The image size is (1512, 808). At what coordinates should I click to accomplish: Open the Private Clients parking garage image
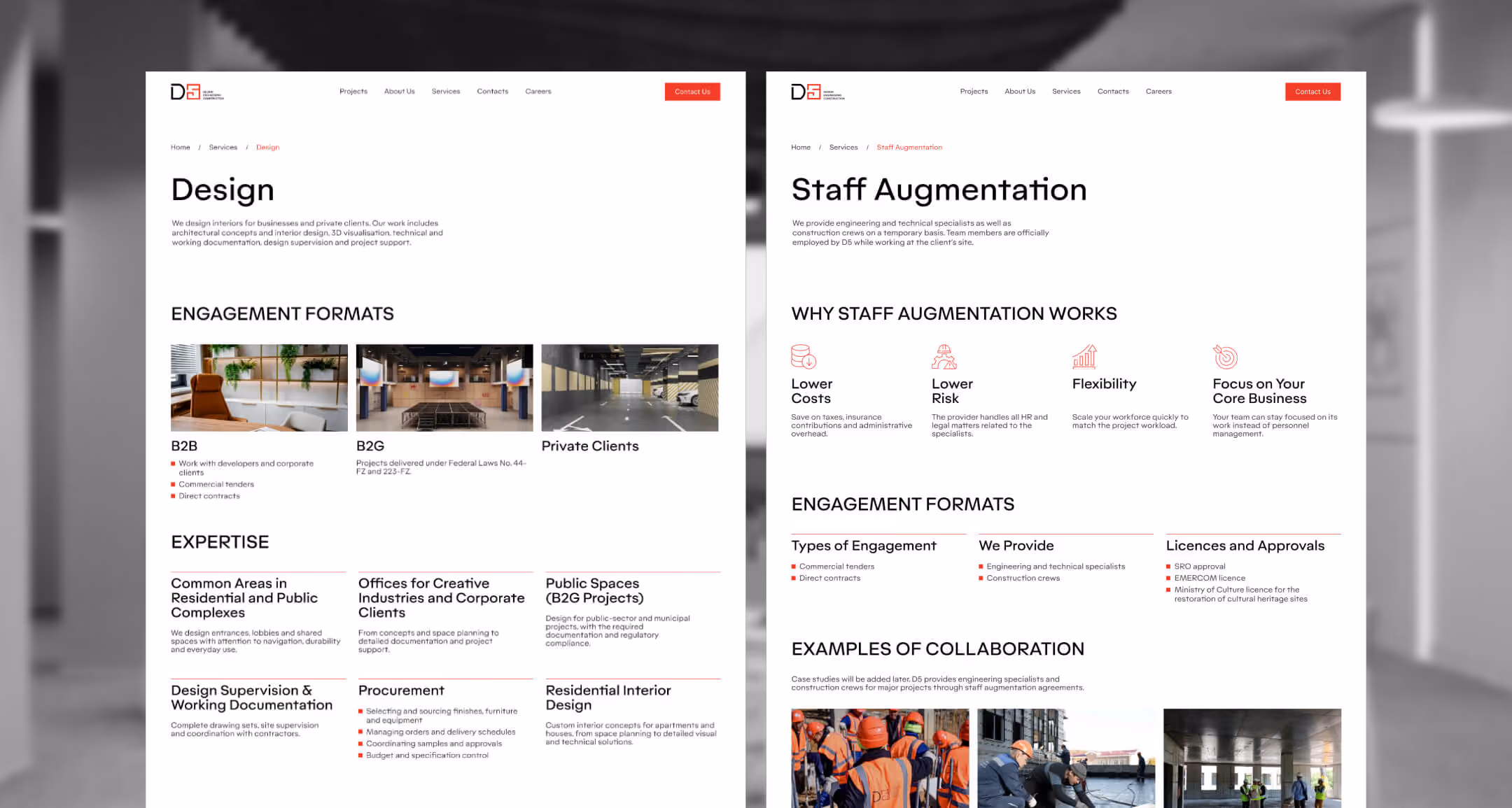coord(630,388)
